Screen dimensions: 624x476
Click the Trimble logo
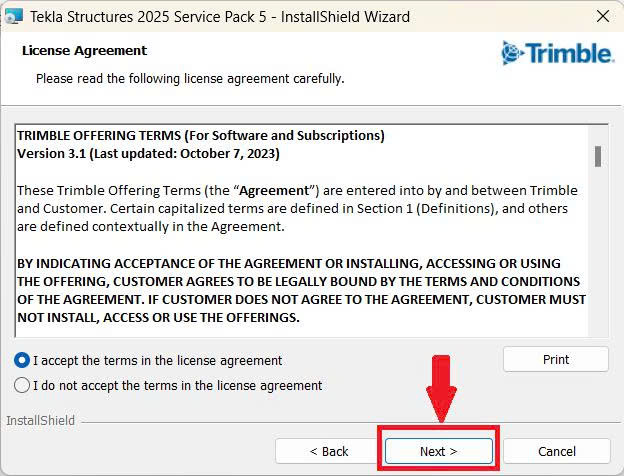tap(557, 53)
